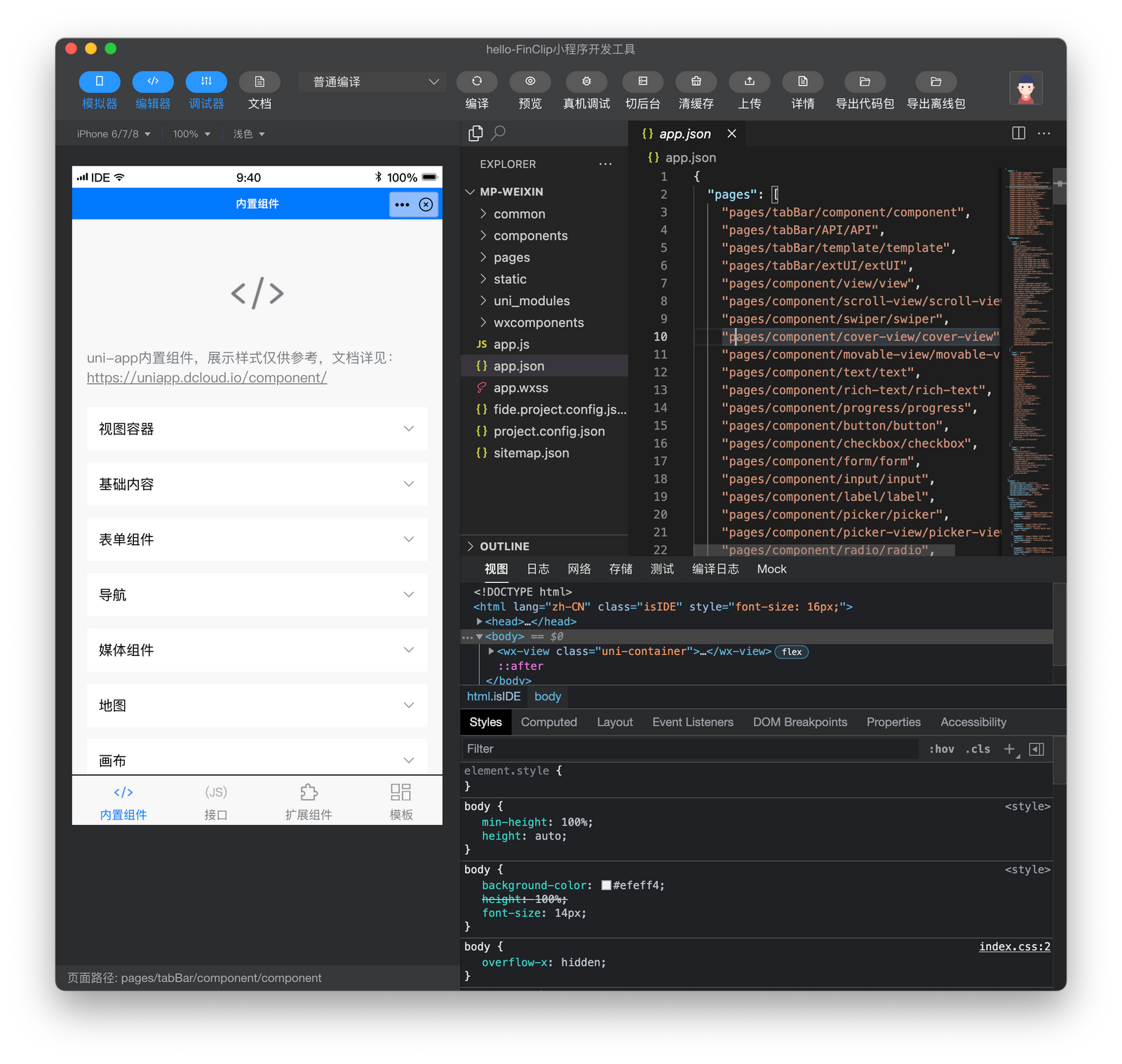
Task: Expand the 视图容器 section in simulator
Action: pos(257,429)
